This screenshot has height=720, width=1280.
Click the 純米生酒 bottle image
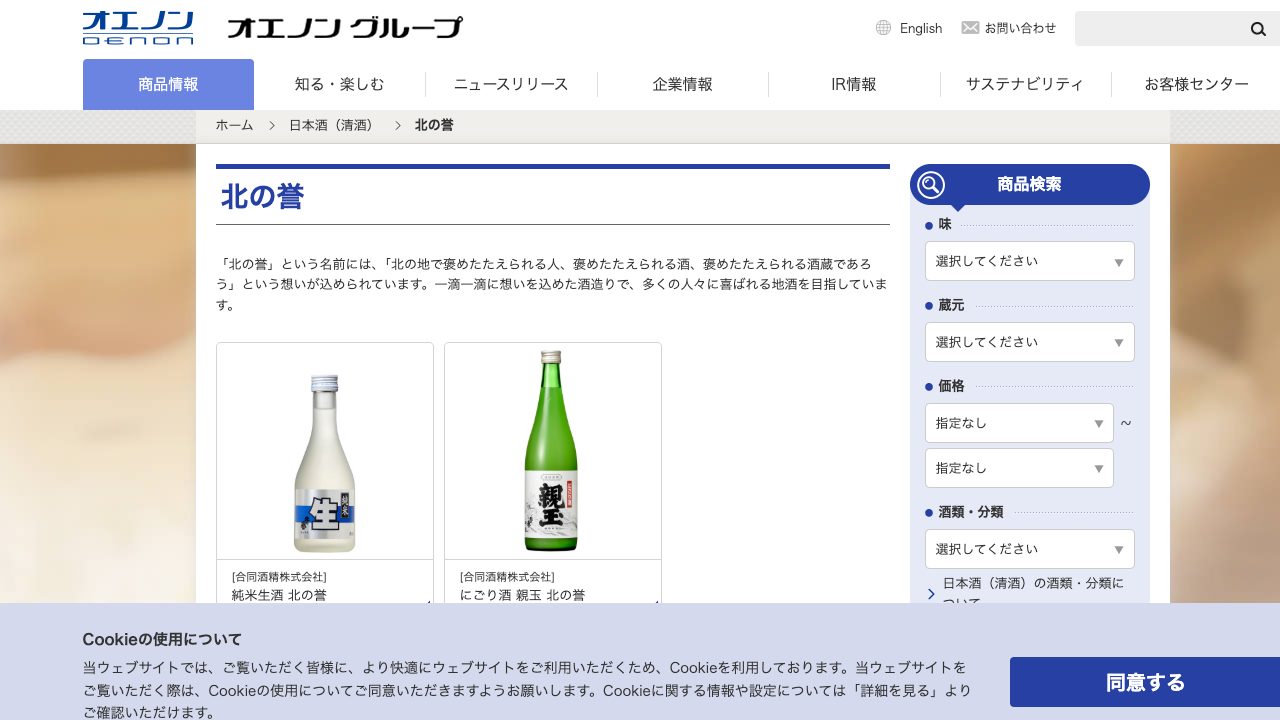pos(325,462)
